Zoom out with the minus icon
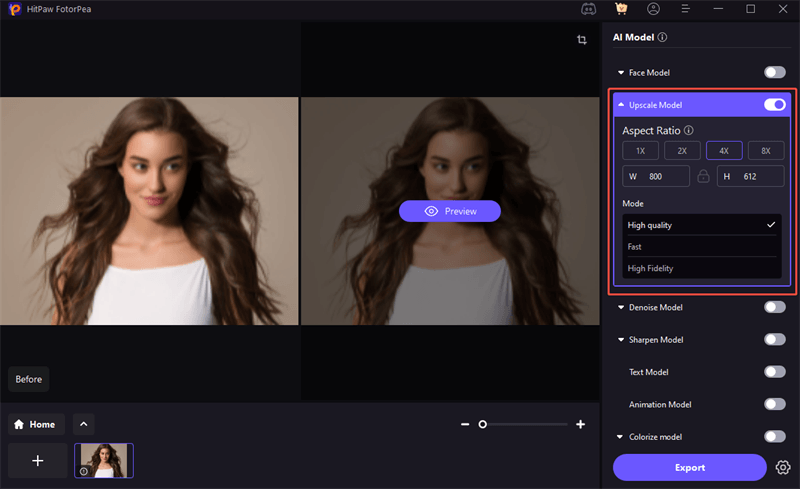This screenshot has width=800, height=489. 465,424
